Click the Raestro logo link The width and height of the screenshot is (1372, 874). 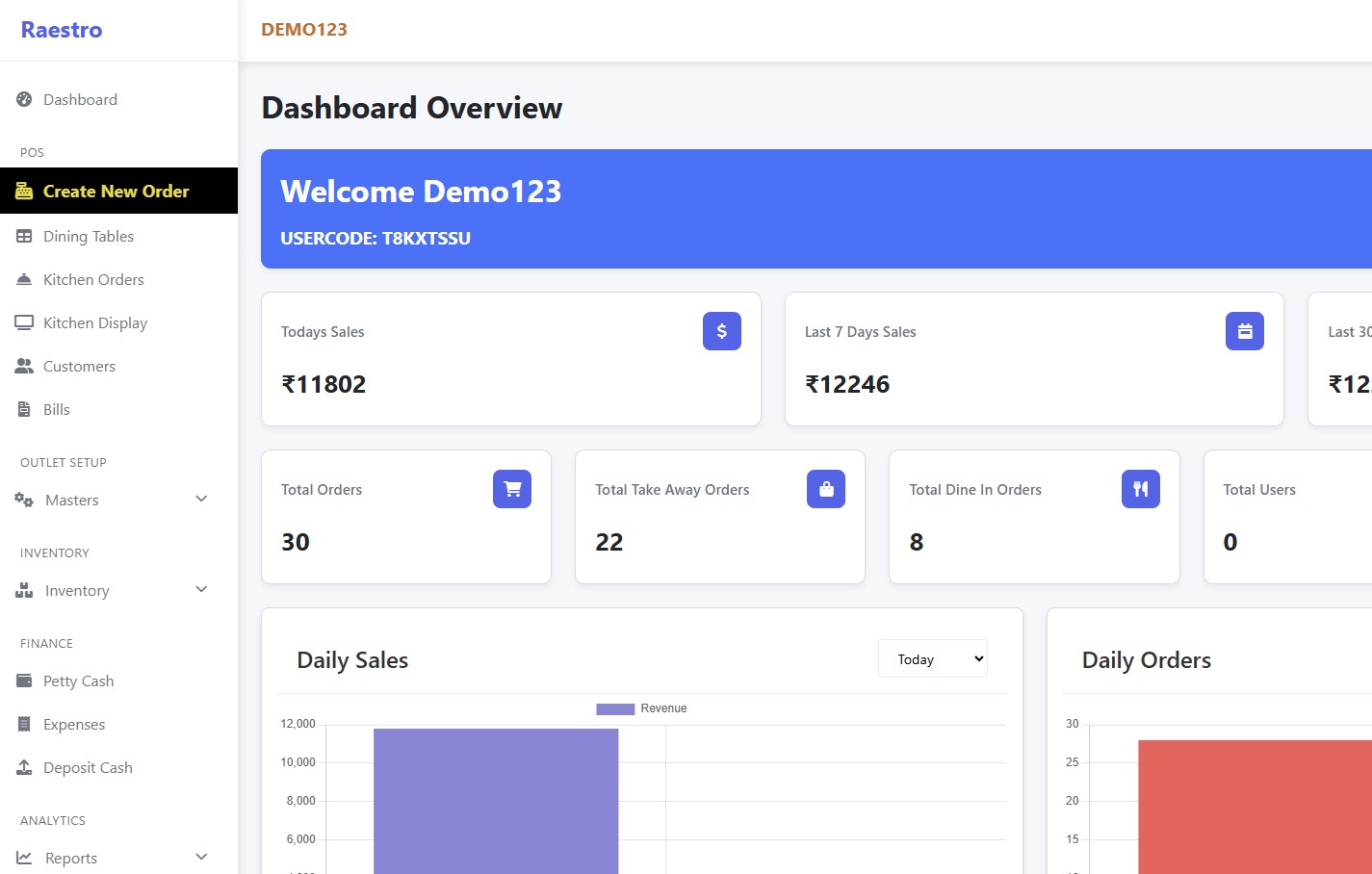(x=61, y=29)
